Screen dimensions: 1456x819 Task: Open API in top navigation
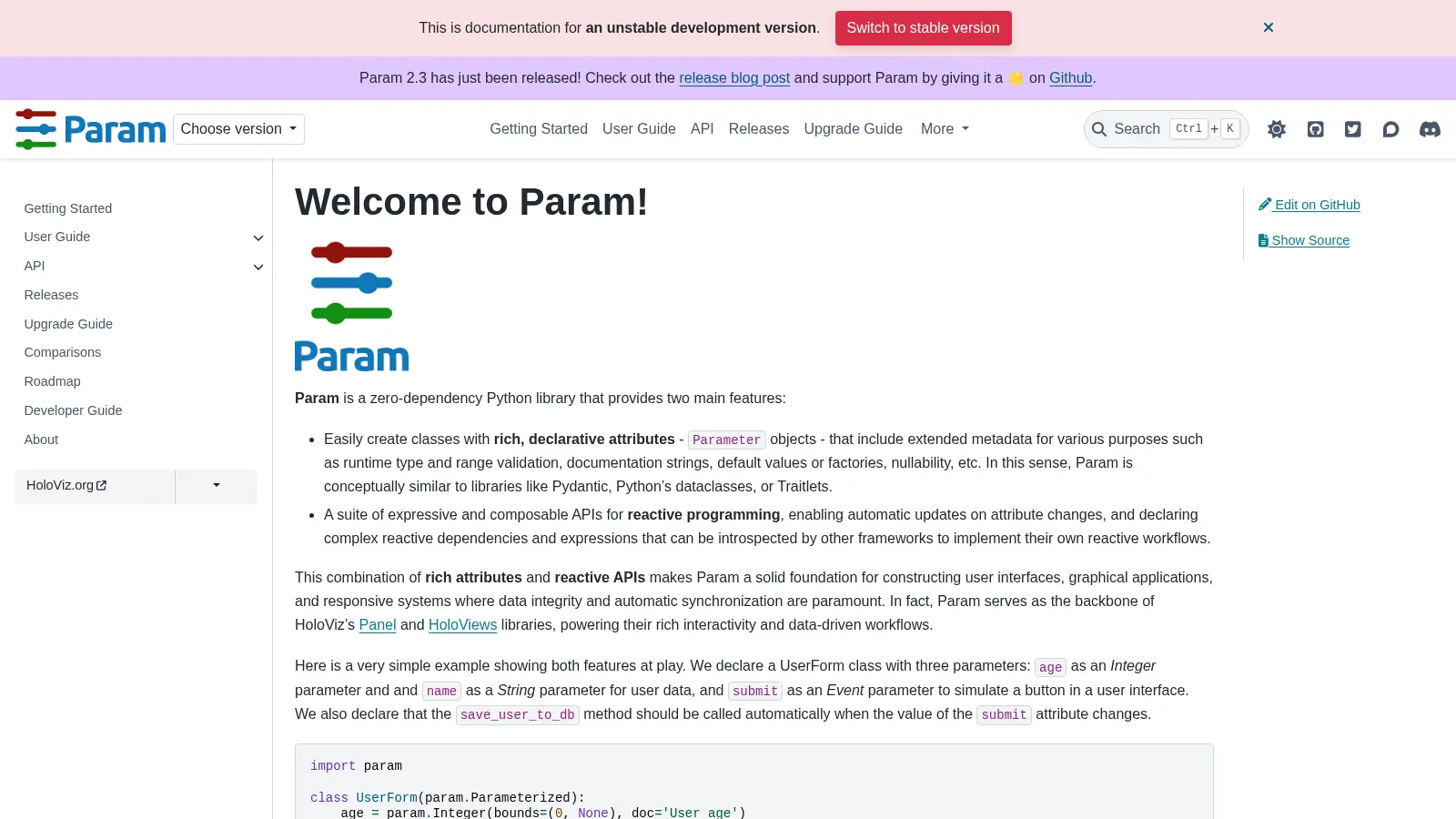(703, 129)
